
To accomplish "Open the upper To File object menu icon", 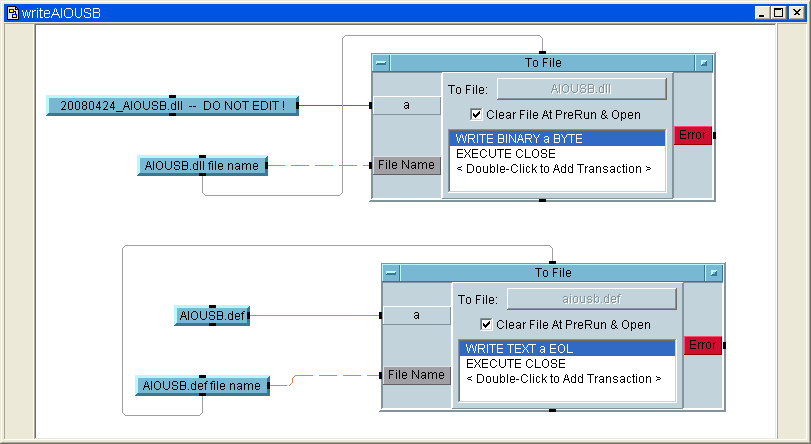I will tap(705, 62).
